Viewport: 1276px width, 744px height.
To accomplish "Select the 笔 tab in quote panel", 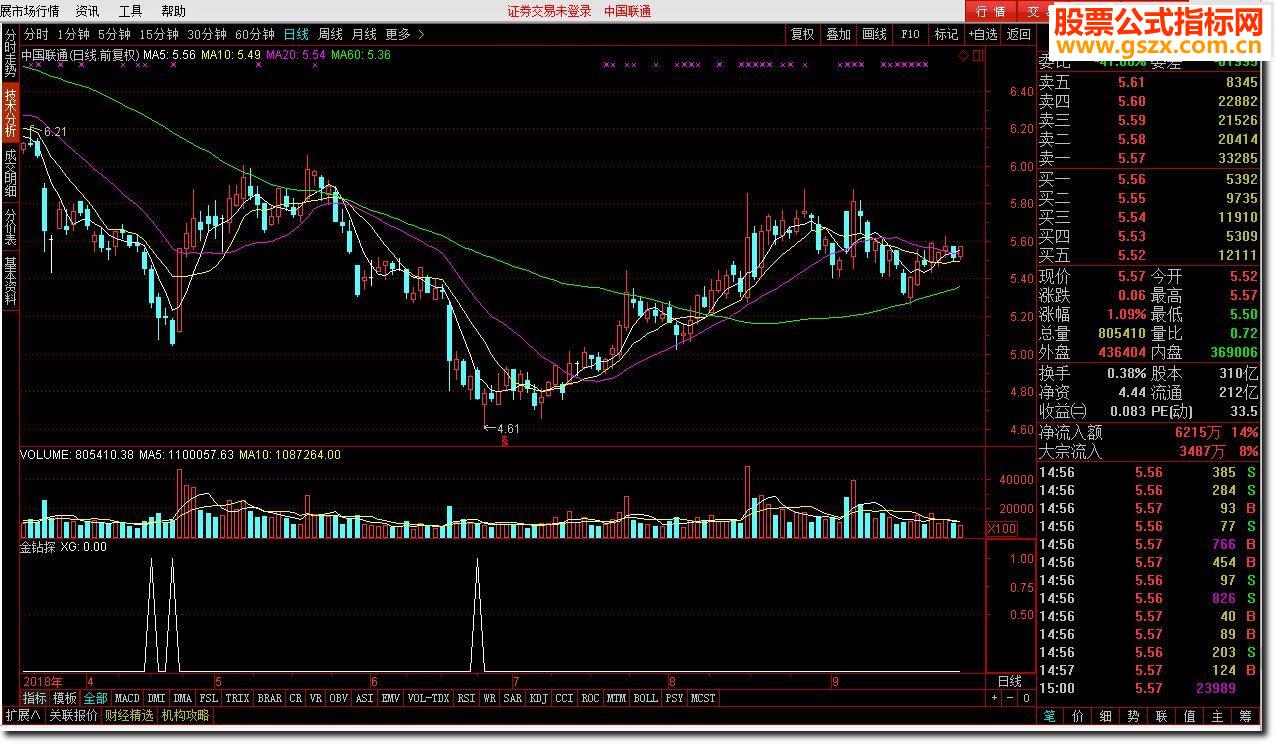I will pyautogui.click(x=1050, y=716).
